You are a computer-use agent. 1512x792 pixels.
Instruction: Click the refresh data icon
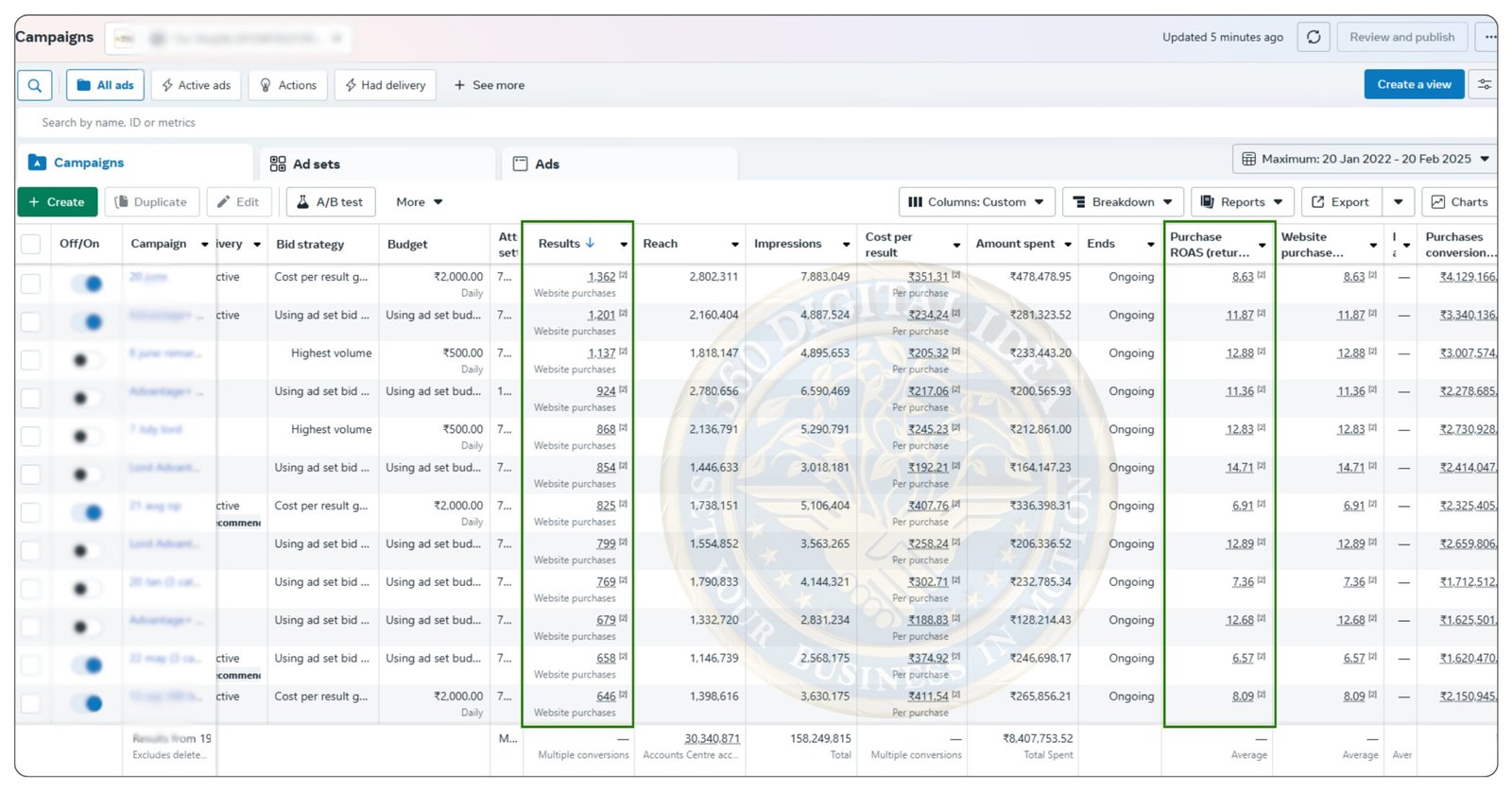point(1314,37)
